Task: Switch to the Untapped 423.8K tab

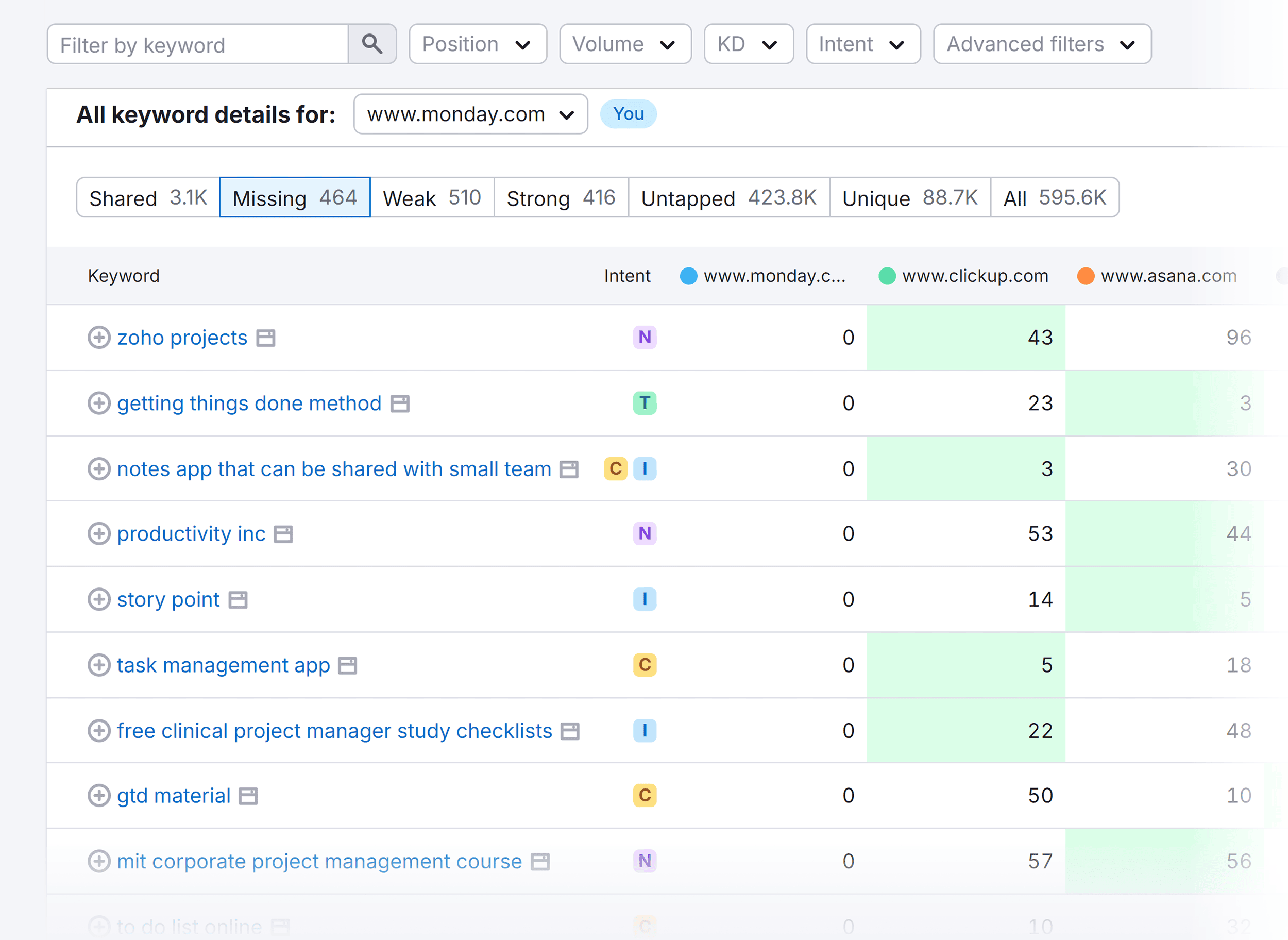Action: point(729,197)
